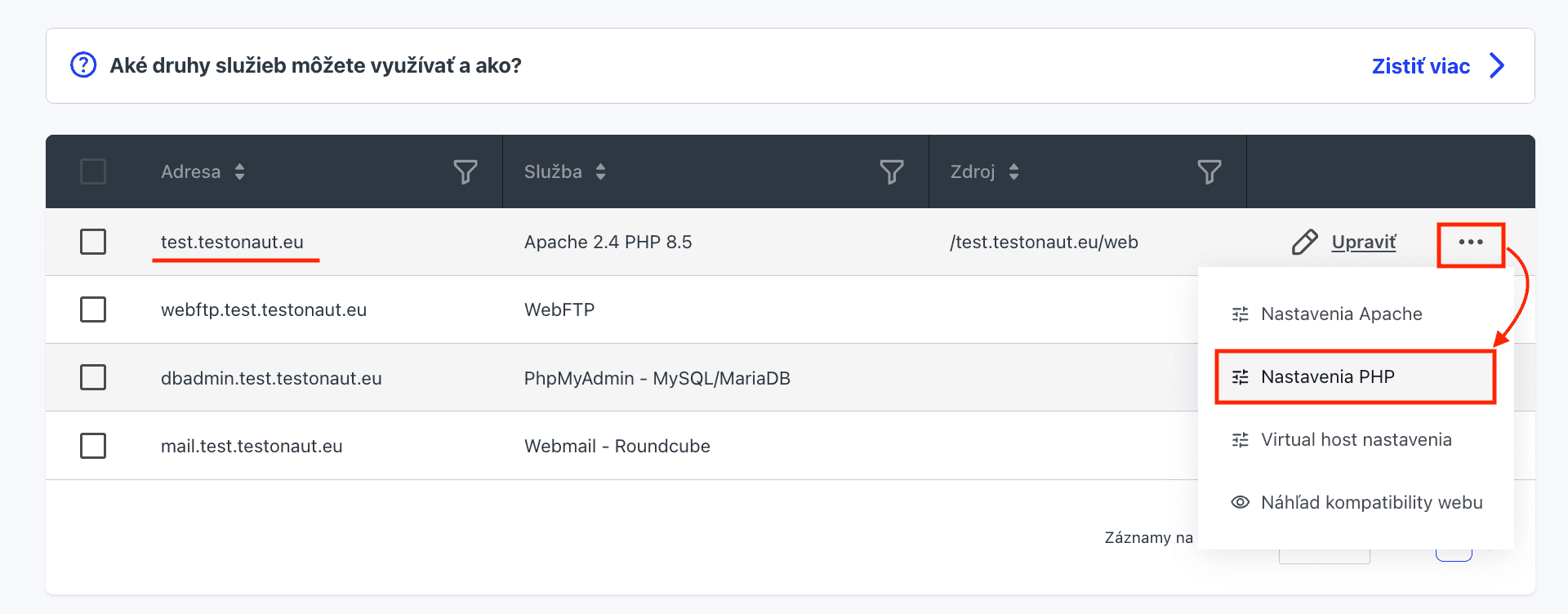Viewport: 1568px width, 614px height.
Task: Open the Služba column filter funnel
Action: point(892,171)
